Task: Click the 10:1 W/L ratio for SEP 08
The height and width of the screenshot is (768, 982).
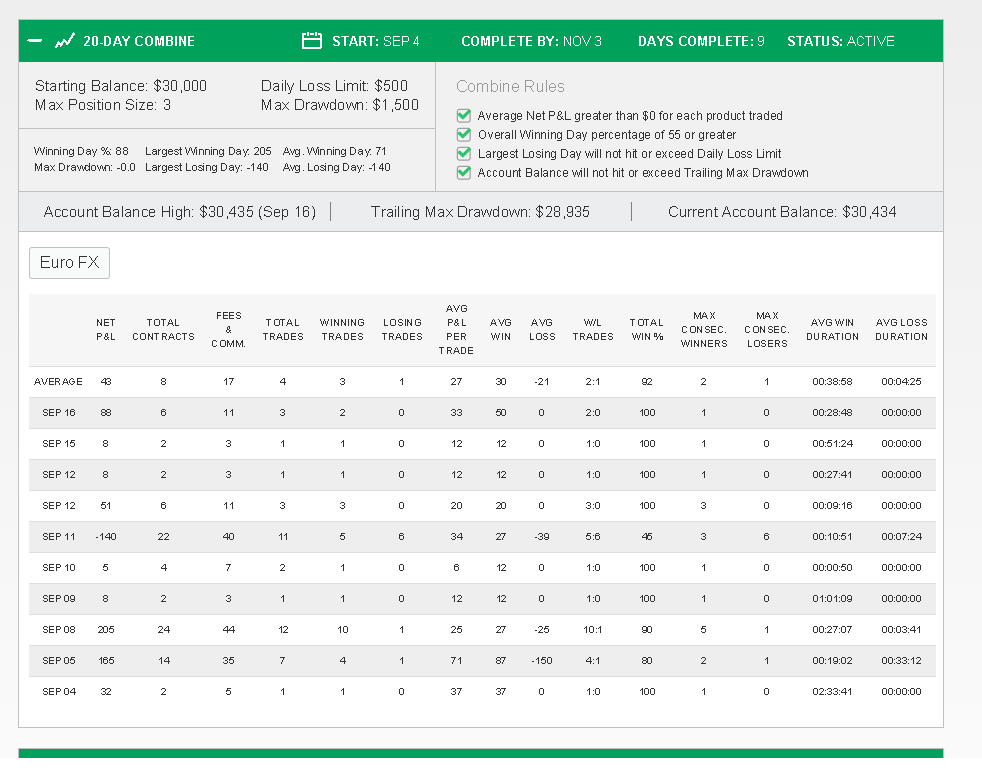Action: tap(592, 630)
